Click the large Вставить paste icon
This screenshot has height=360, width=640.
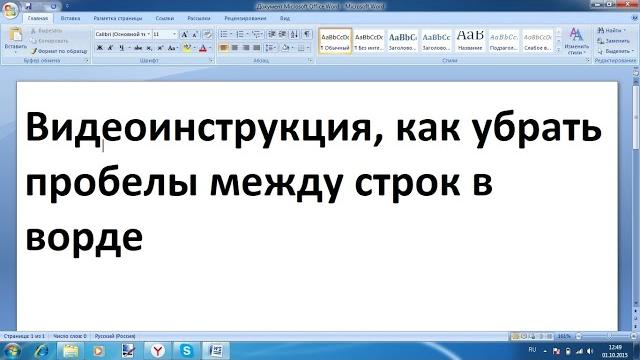(x=16, y=34)
